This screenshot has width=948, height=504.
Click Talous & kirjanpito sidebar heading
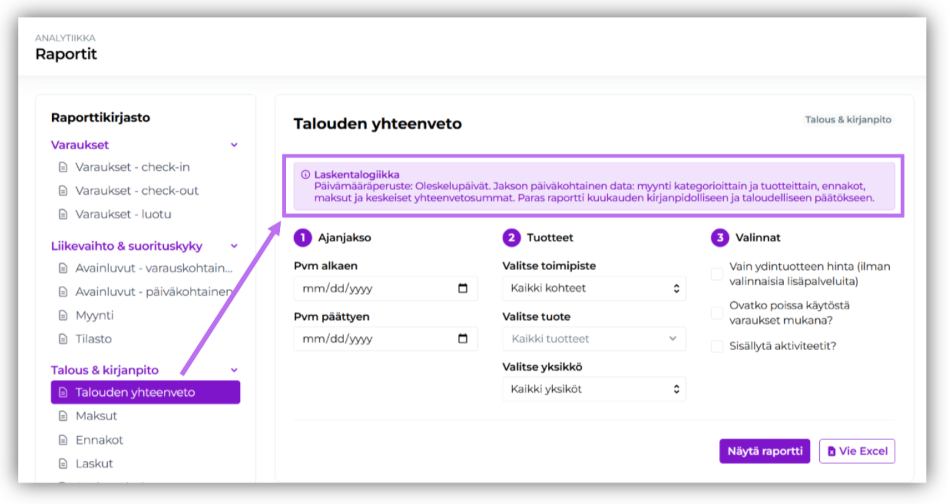pos(105,370)
